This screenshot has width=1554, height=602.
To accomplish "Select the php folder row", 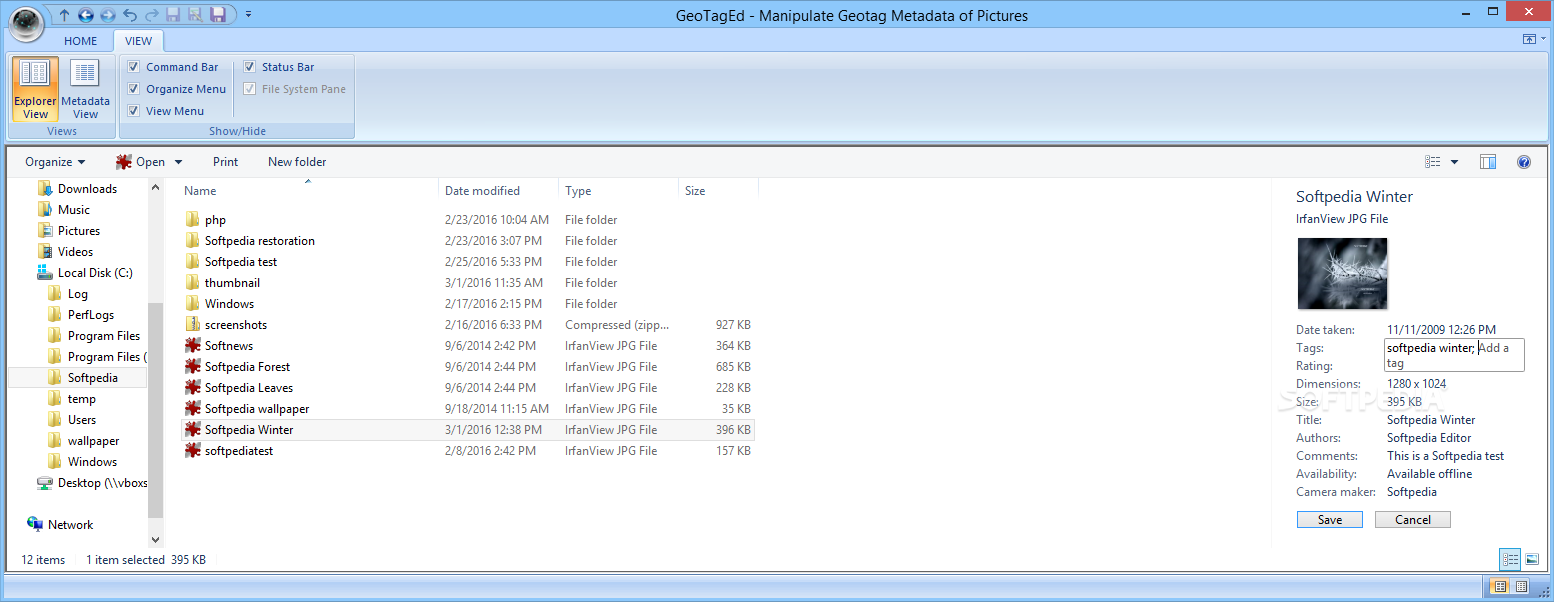I will 468,220.
